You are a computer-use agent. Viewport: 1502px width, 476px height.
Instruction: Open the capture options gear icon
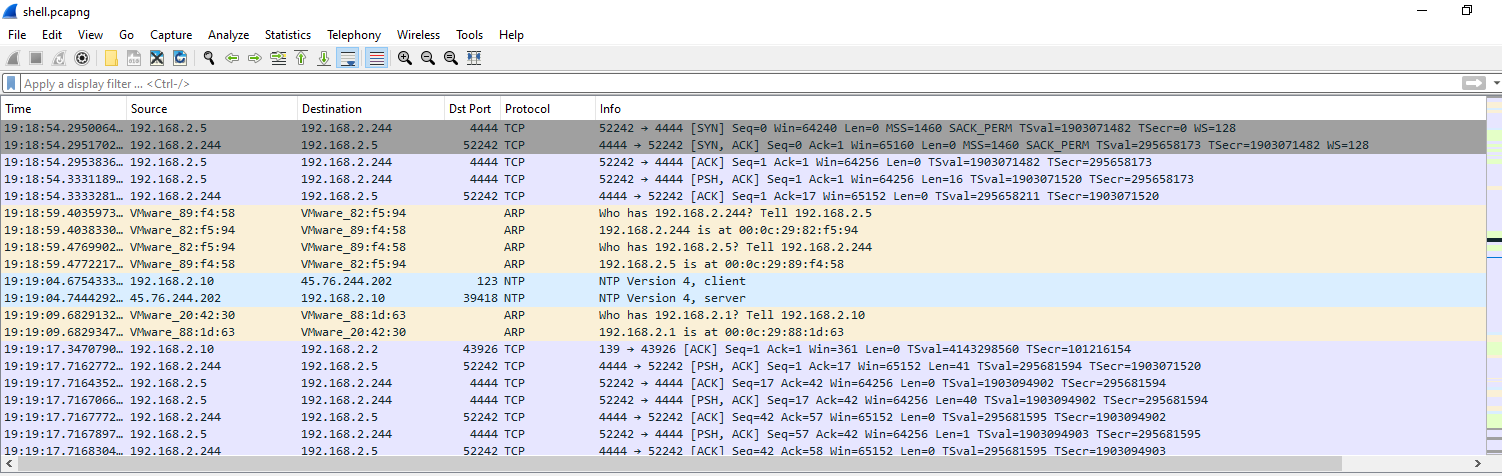pyautogui.click(x=82, y=58)
